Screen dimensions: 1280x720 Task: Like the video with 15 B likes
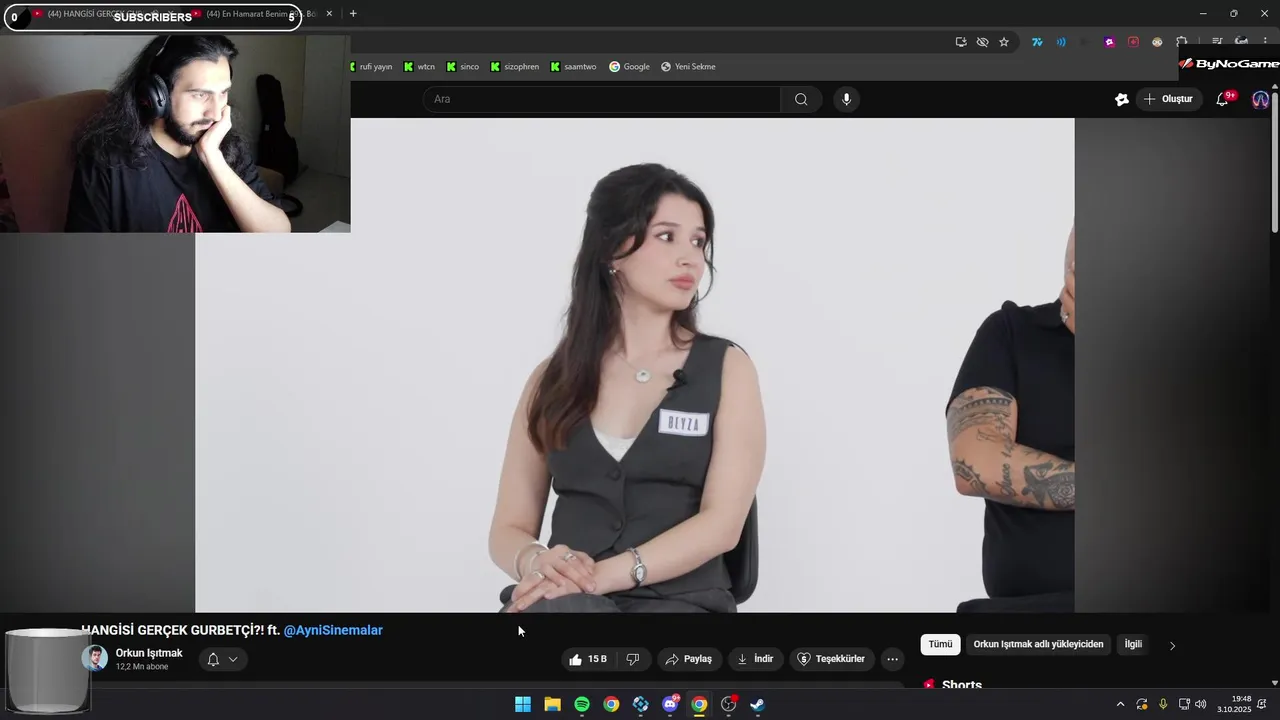[588, 659]
